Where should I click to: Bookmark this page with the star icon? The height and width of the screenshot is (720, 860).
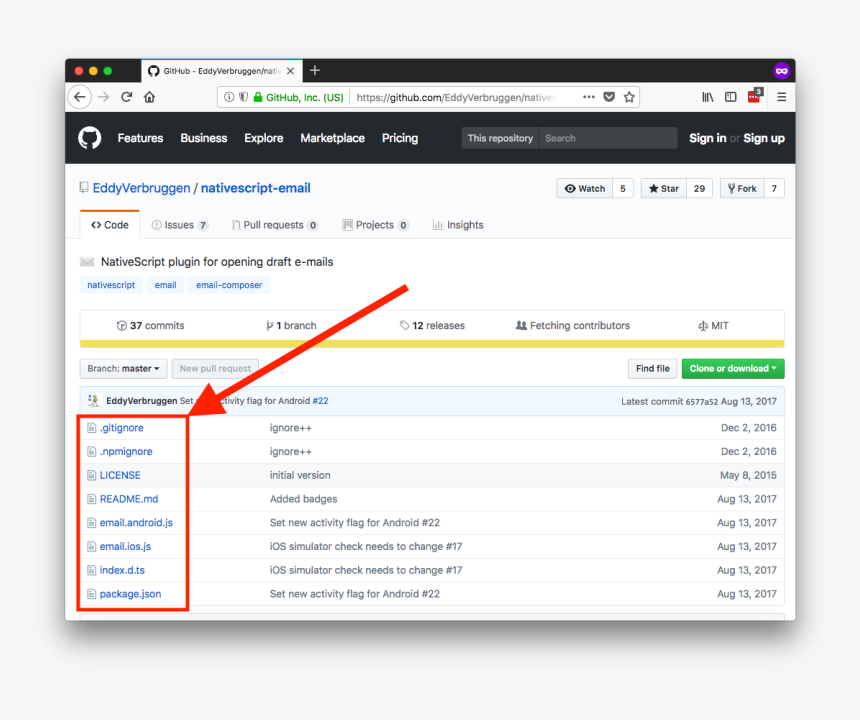pyautogui.click(x=629, y=97)
